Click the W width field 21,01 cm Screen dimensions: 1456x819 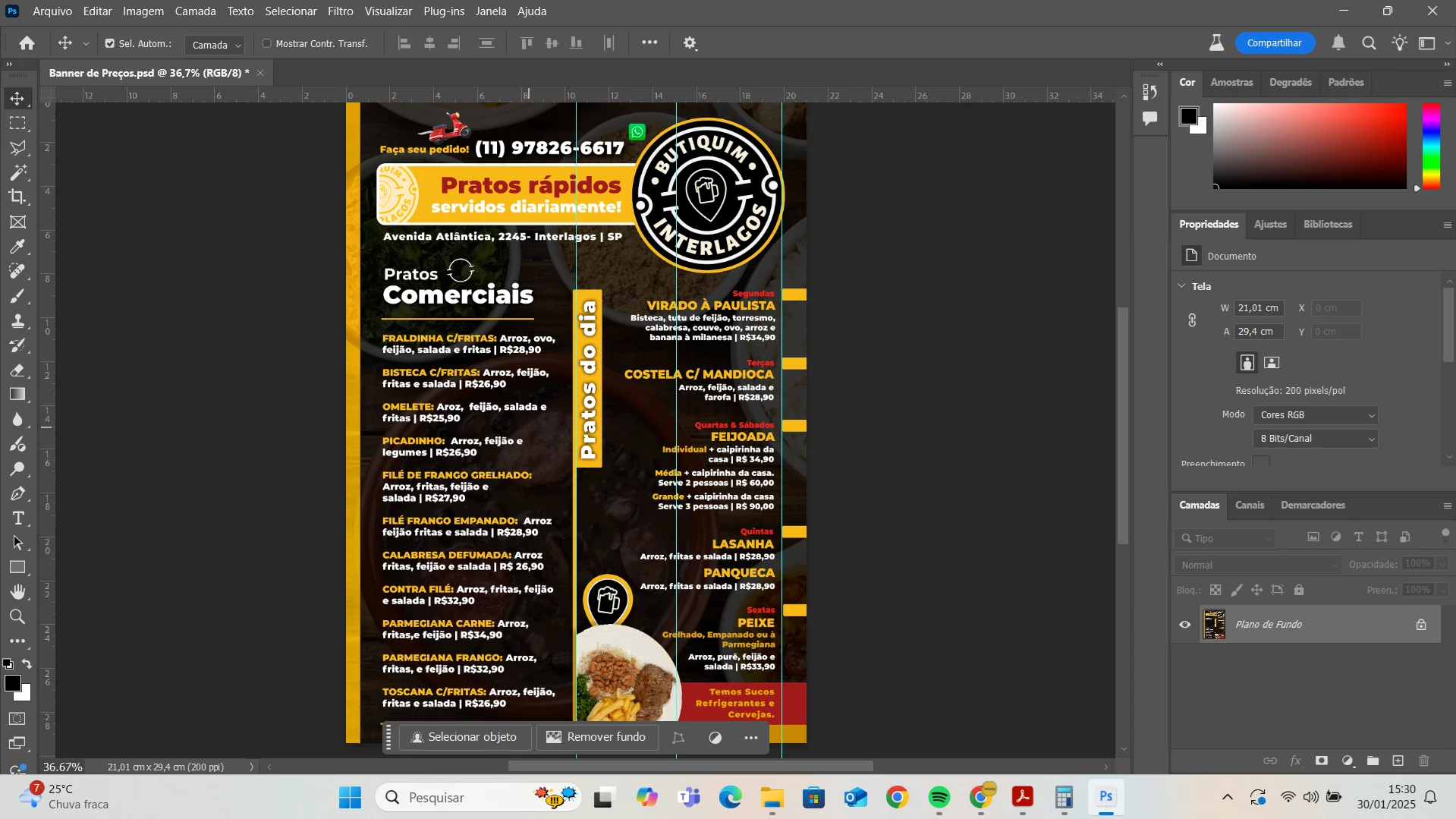tap(1259, 308)
